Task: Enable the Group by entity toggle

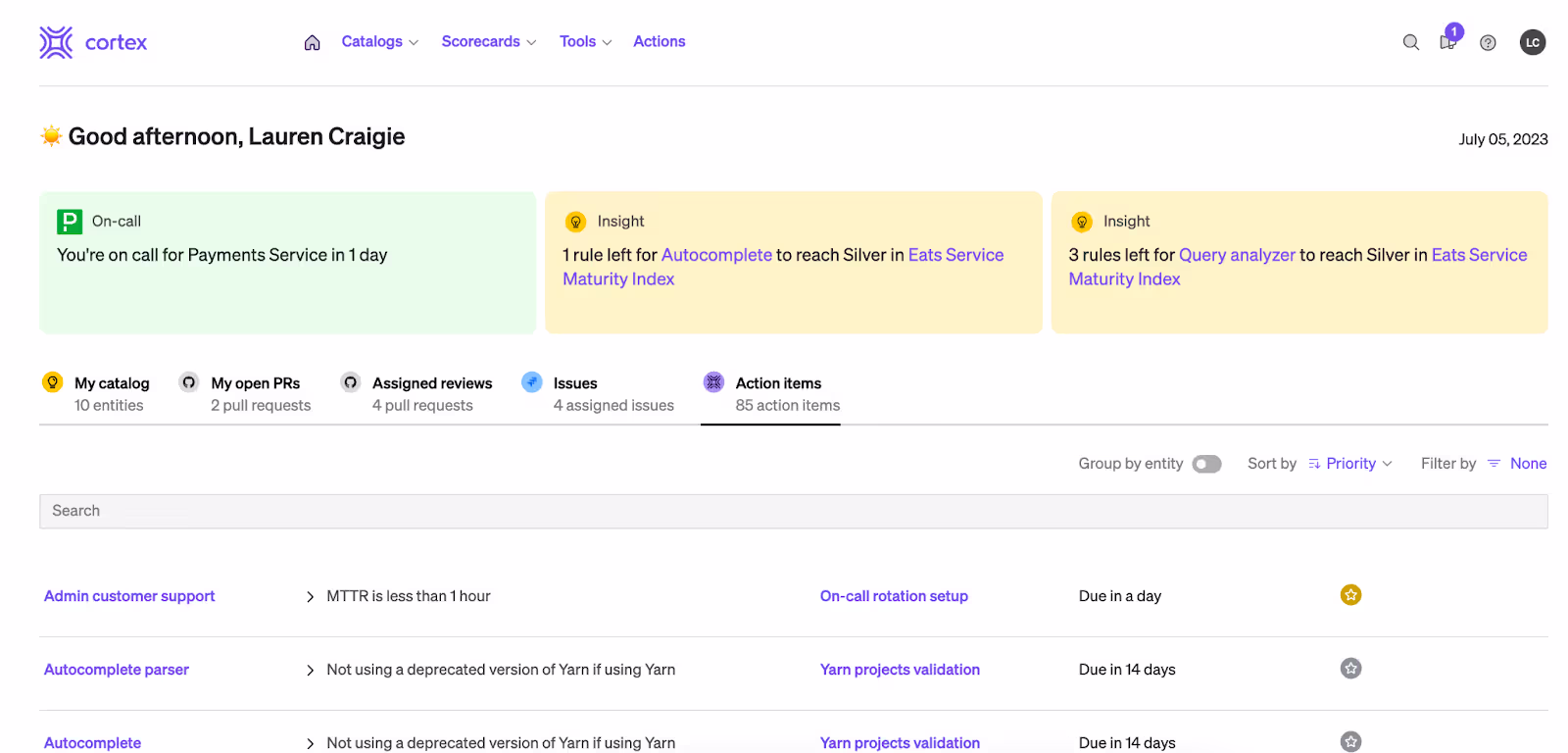Action: [1206, 464]
